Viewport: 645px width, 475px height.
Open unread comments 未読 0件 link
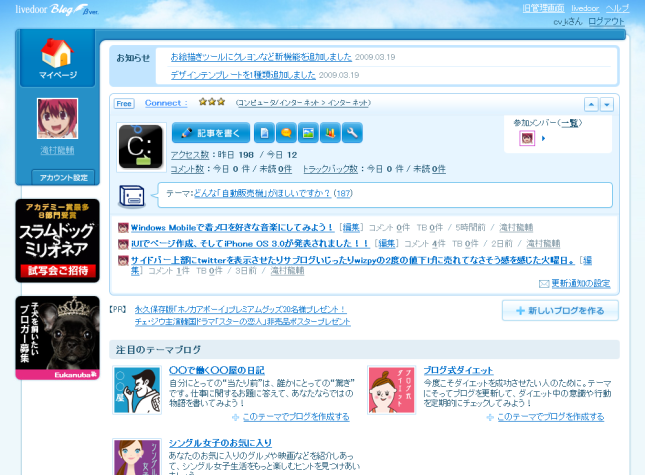(285, 169)
